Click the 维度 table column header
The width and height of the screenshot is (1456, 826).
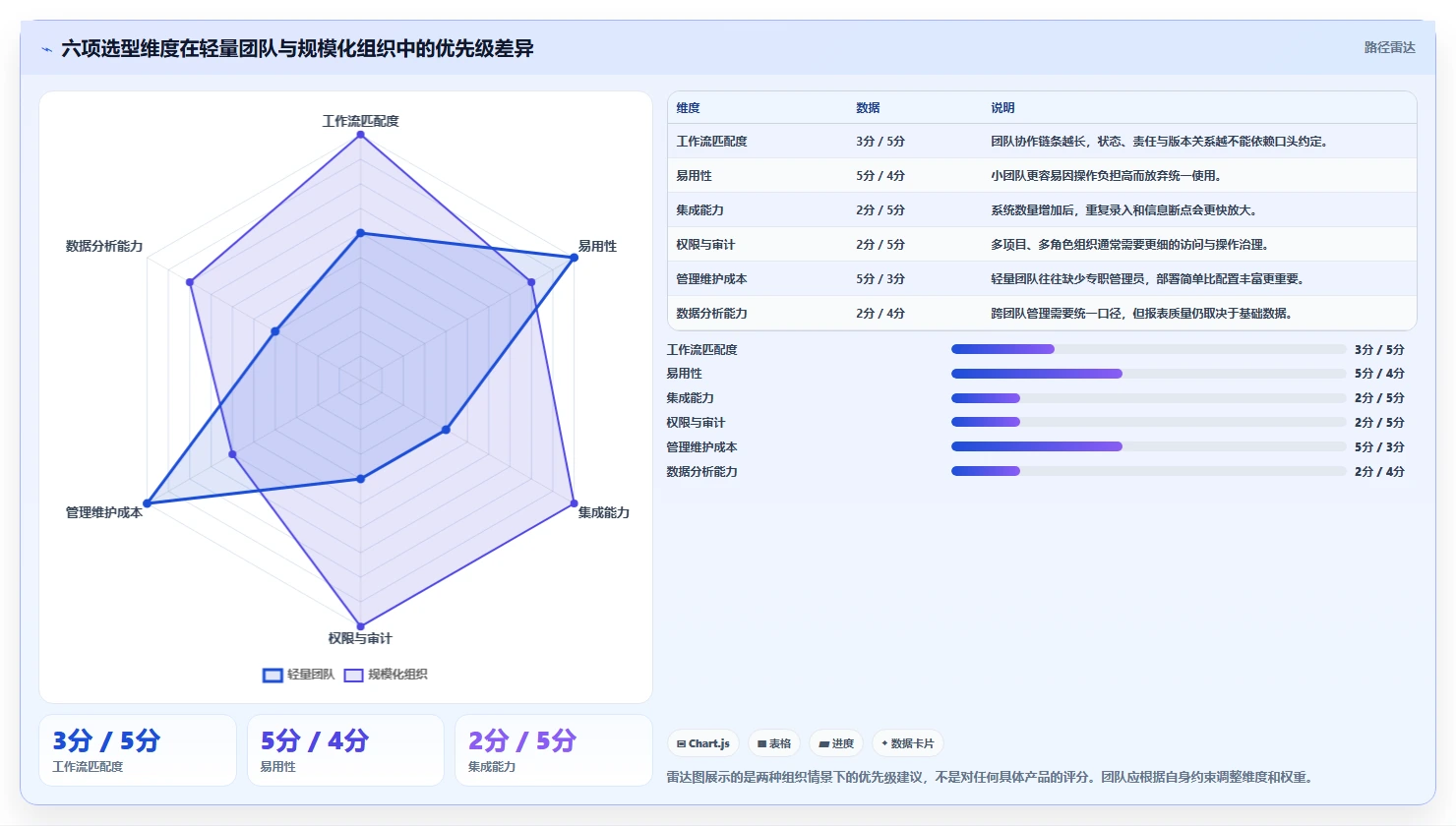(688, 108)
